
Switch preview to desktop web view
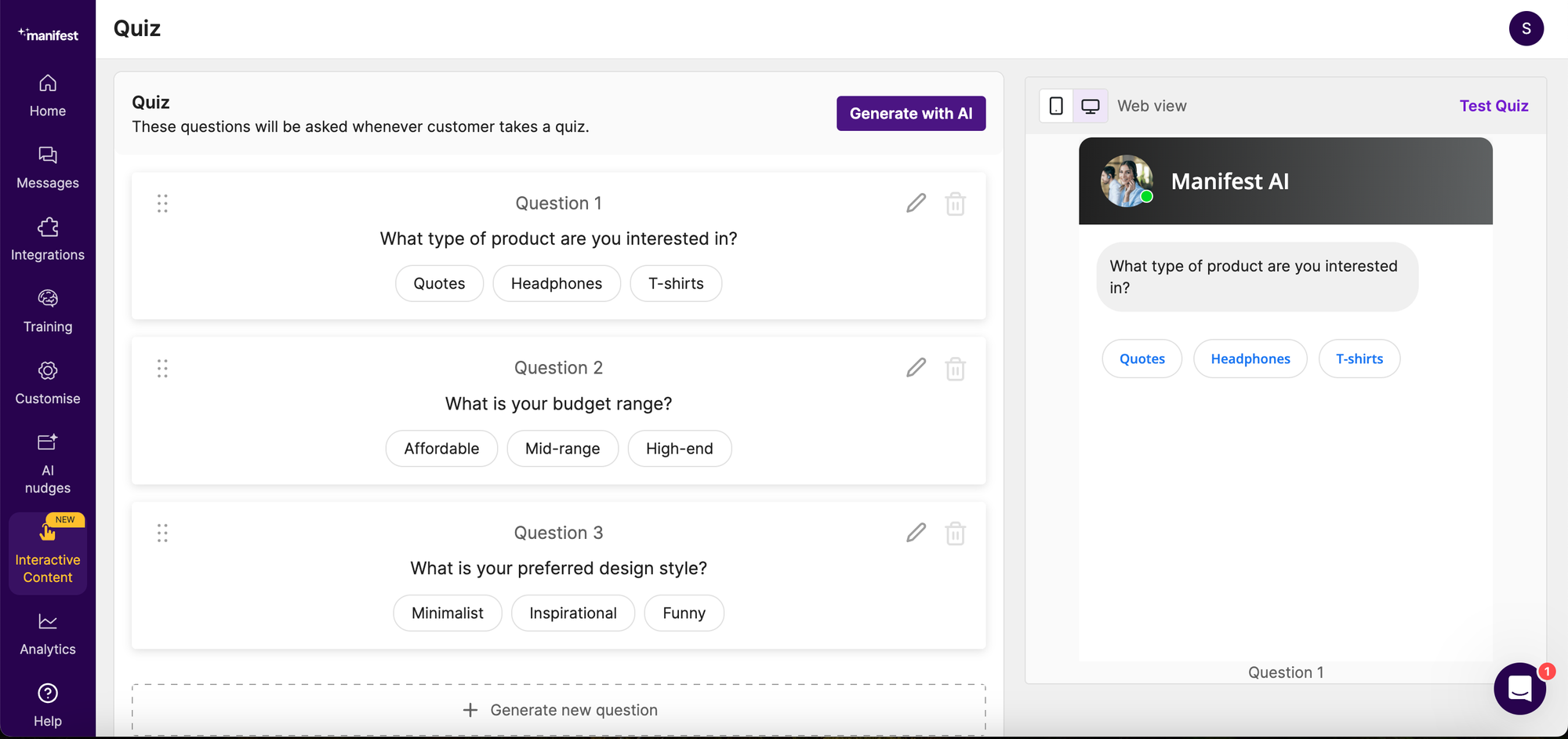click(x=1090, y=105)
